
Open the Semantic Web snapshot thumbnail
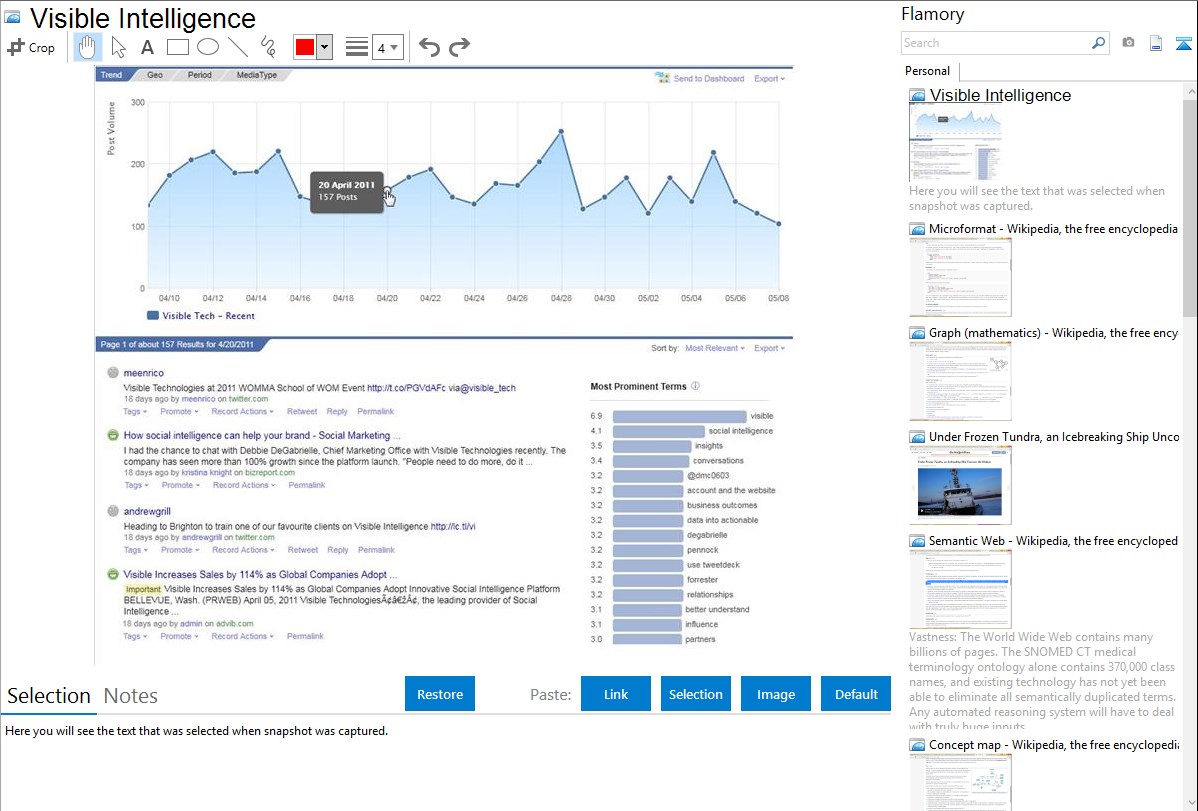click(960, 589)
